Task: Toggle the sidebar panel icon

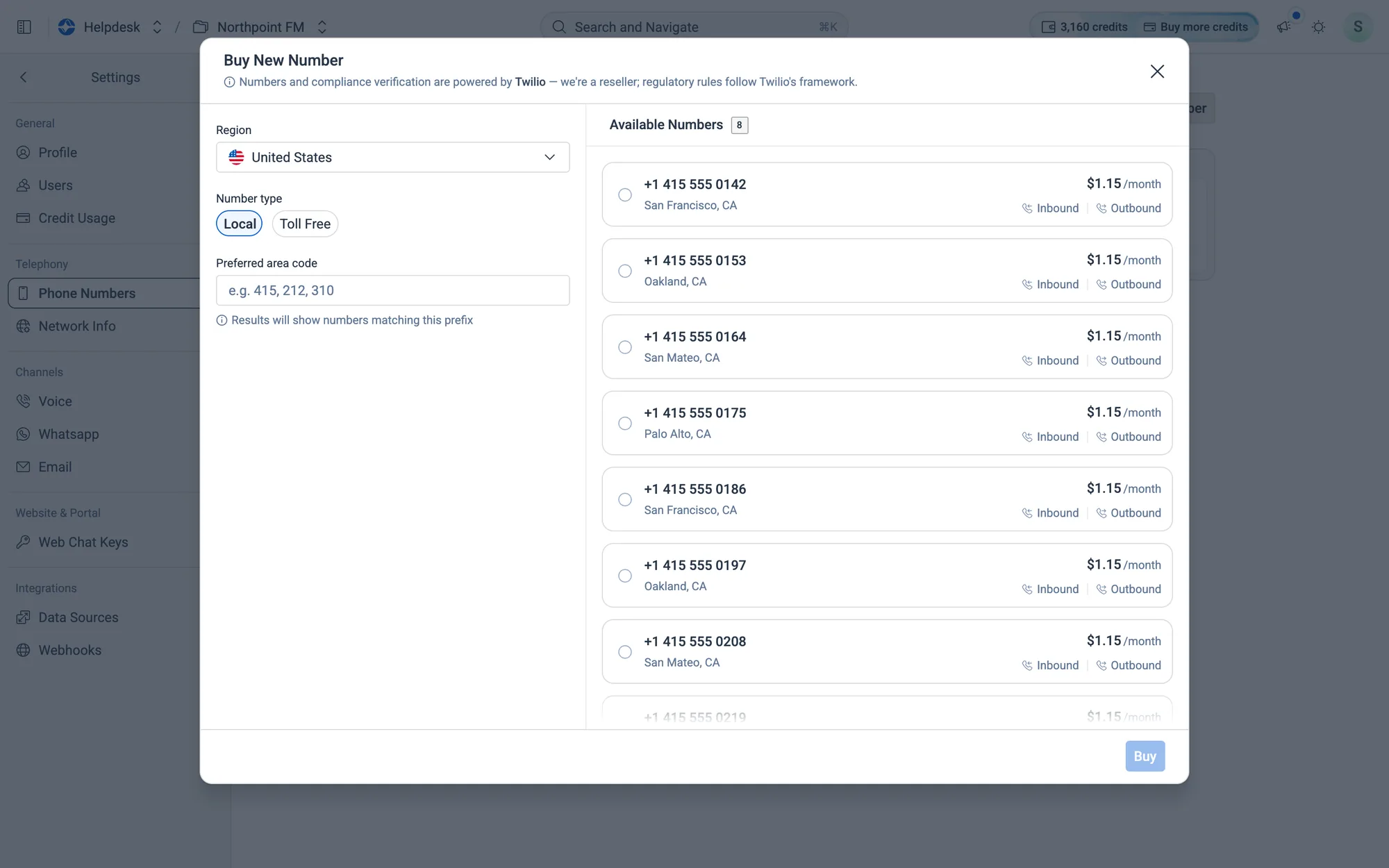Action: (24, 27)
